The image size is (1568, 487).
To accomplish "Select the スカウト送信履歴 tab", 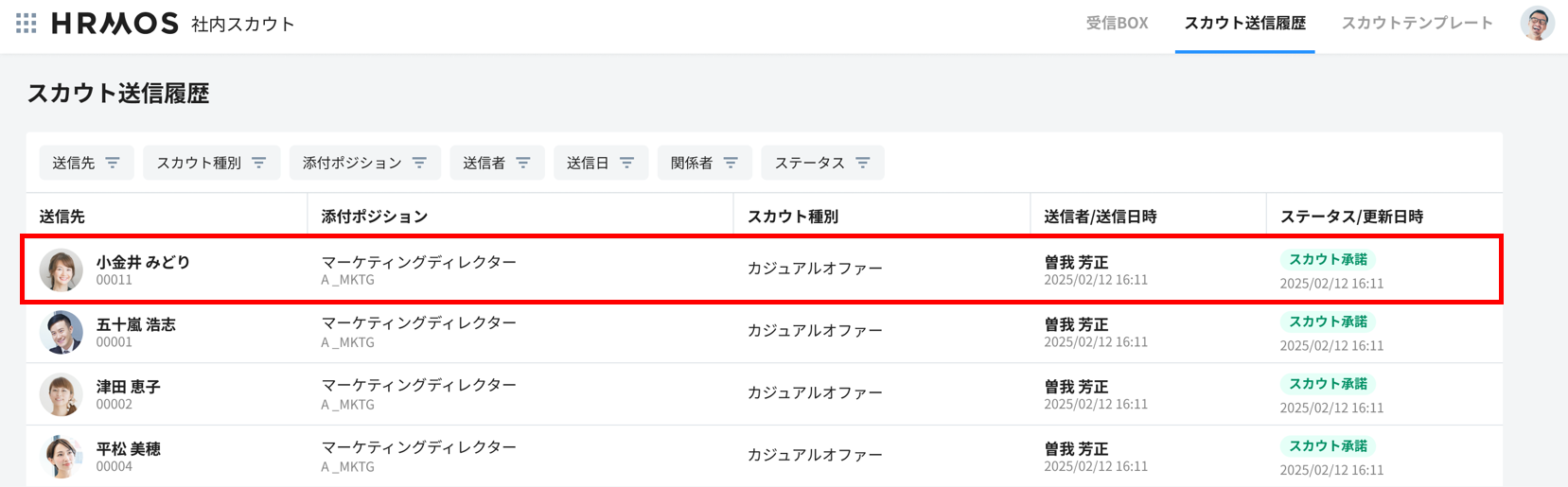I will click(x=1244, y=24).
